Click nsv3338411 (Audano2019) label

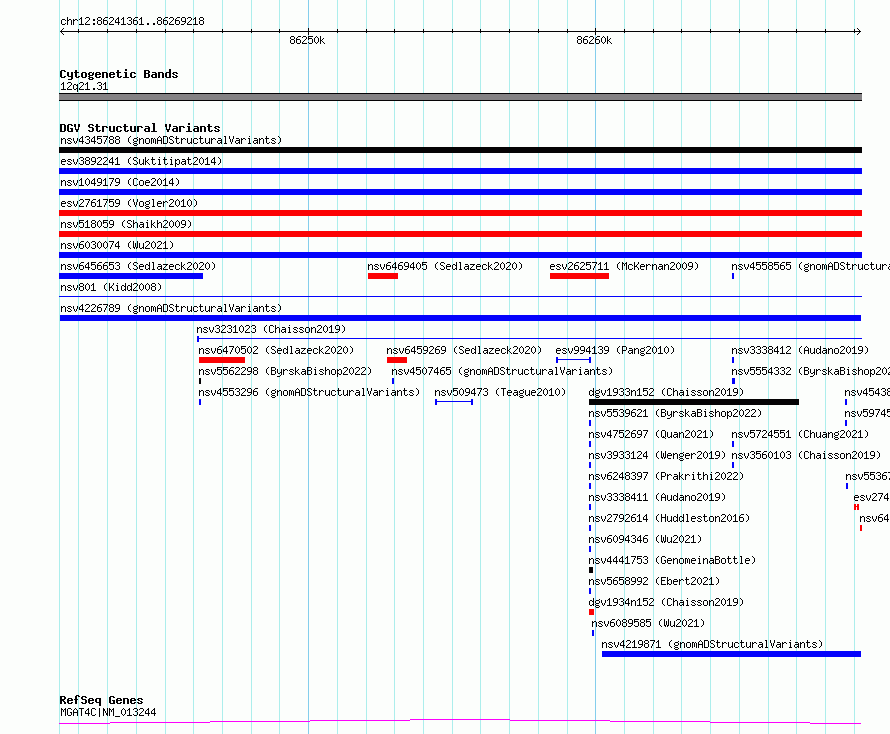pyautogui.click(x=657, y=497)
